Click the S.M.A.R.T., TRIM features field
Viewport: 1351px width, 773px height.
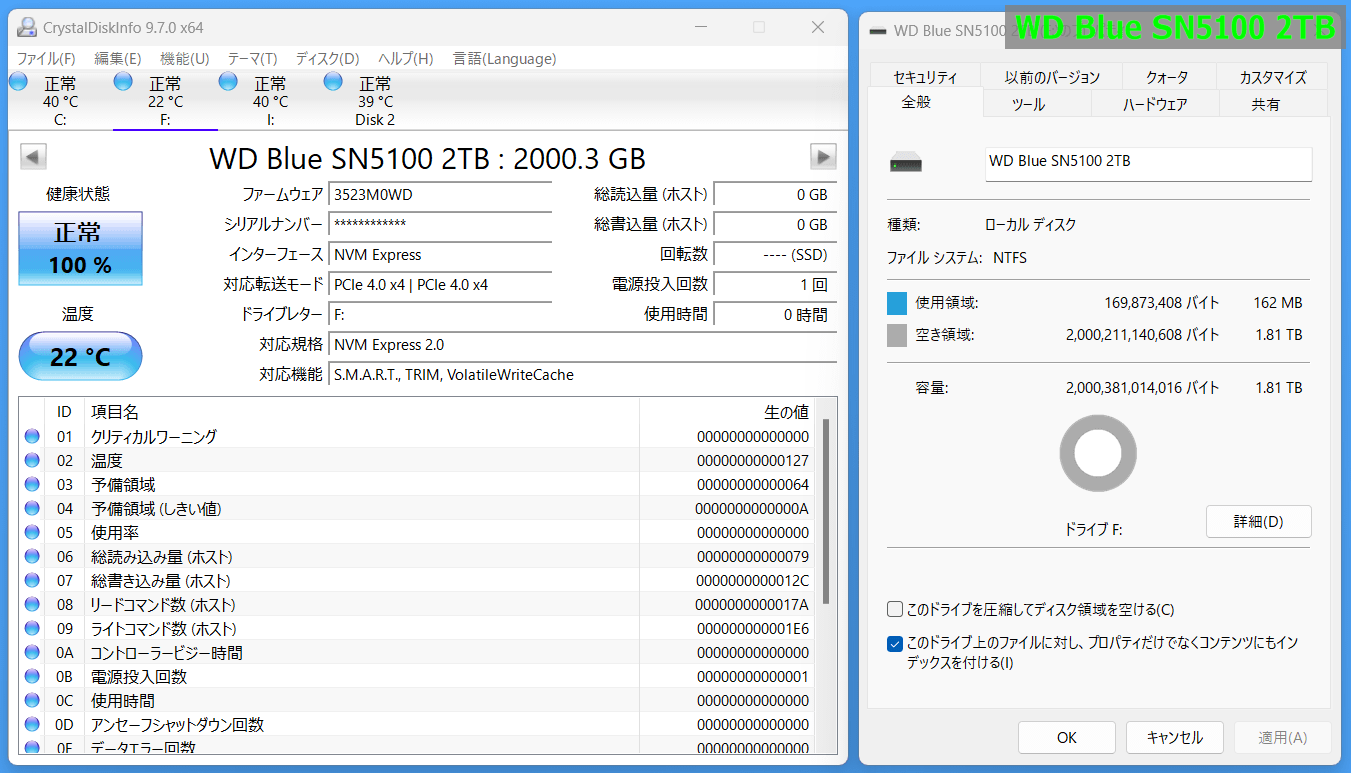(x=583, y=375)
